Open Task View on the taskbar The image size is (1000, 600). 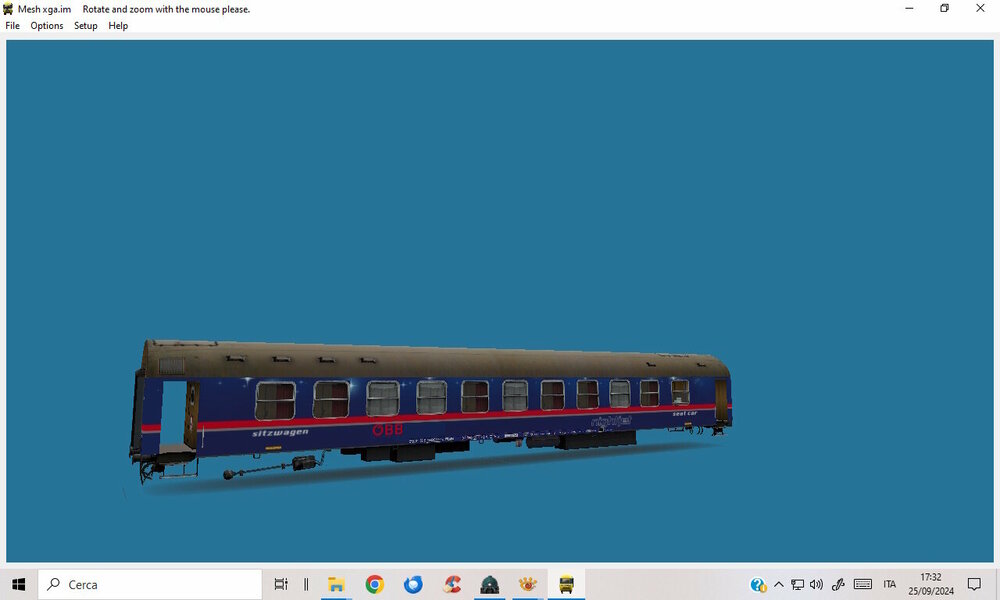pyautogui.click(x=281, y=584)
